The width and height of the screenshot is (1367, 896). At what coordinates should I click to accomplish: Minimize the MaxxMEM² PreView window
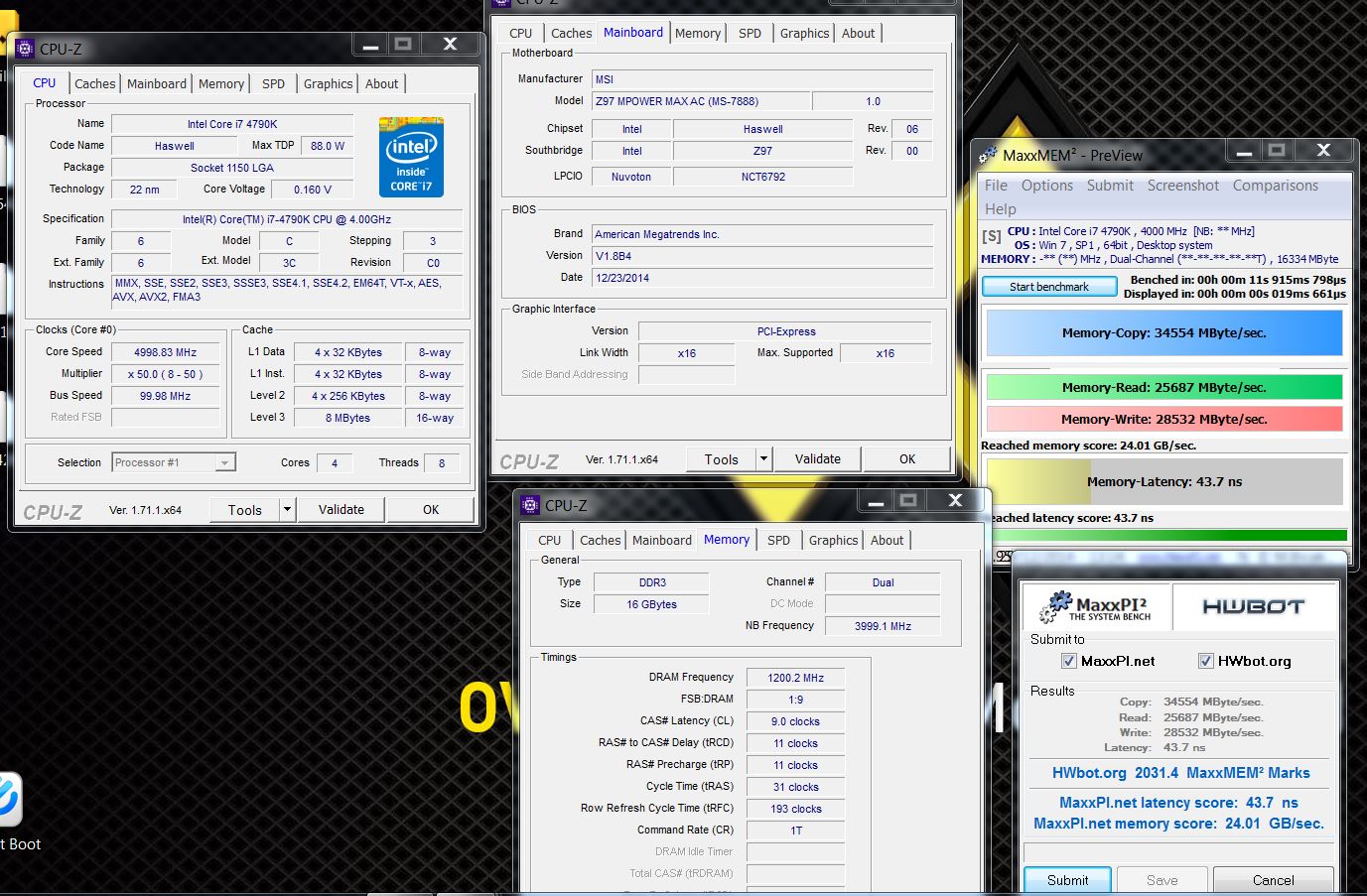coord(1244,150)
